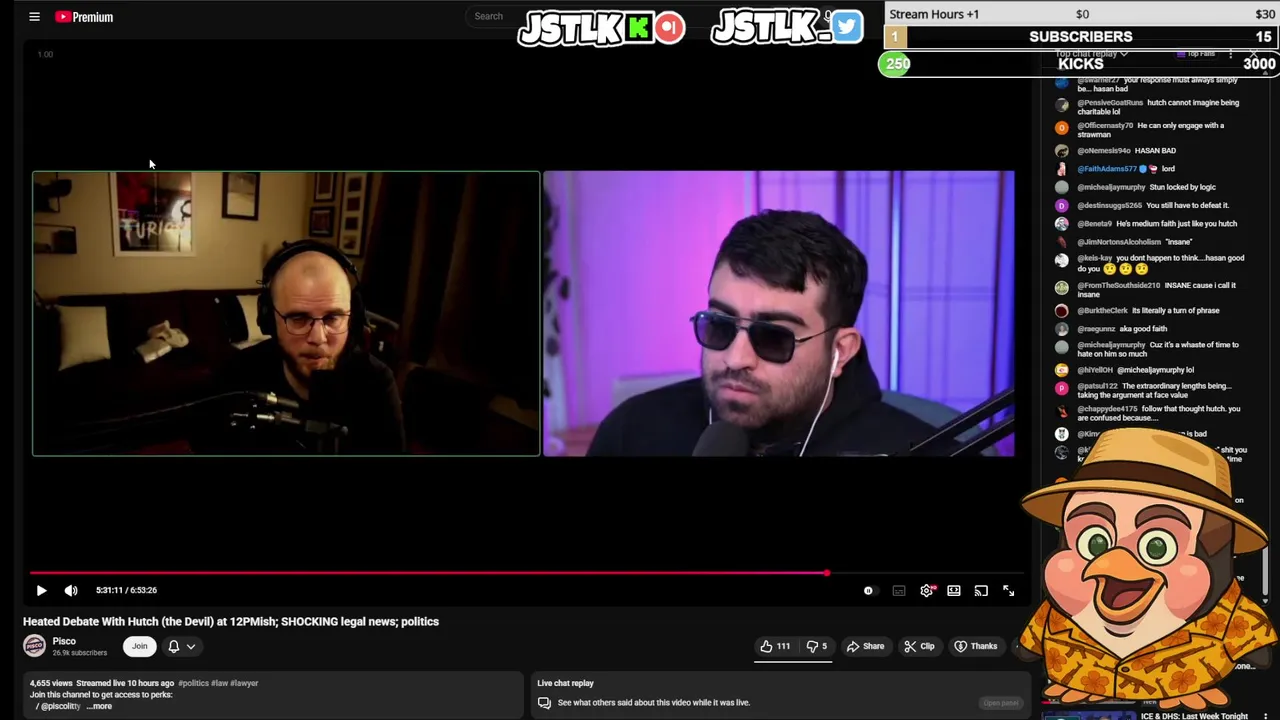The image size is (1280, 720).
Task: Click the SUBSCRIBERS goal counter
Action: (x=1081, y=37)
